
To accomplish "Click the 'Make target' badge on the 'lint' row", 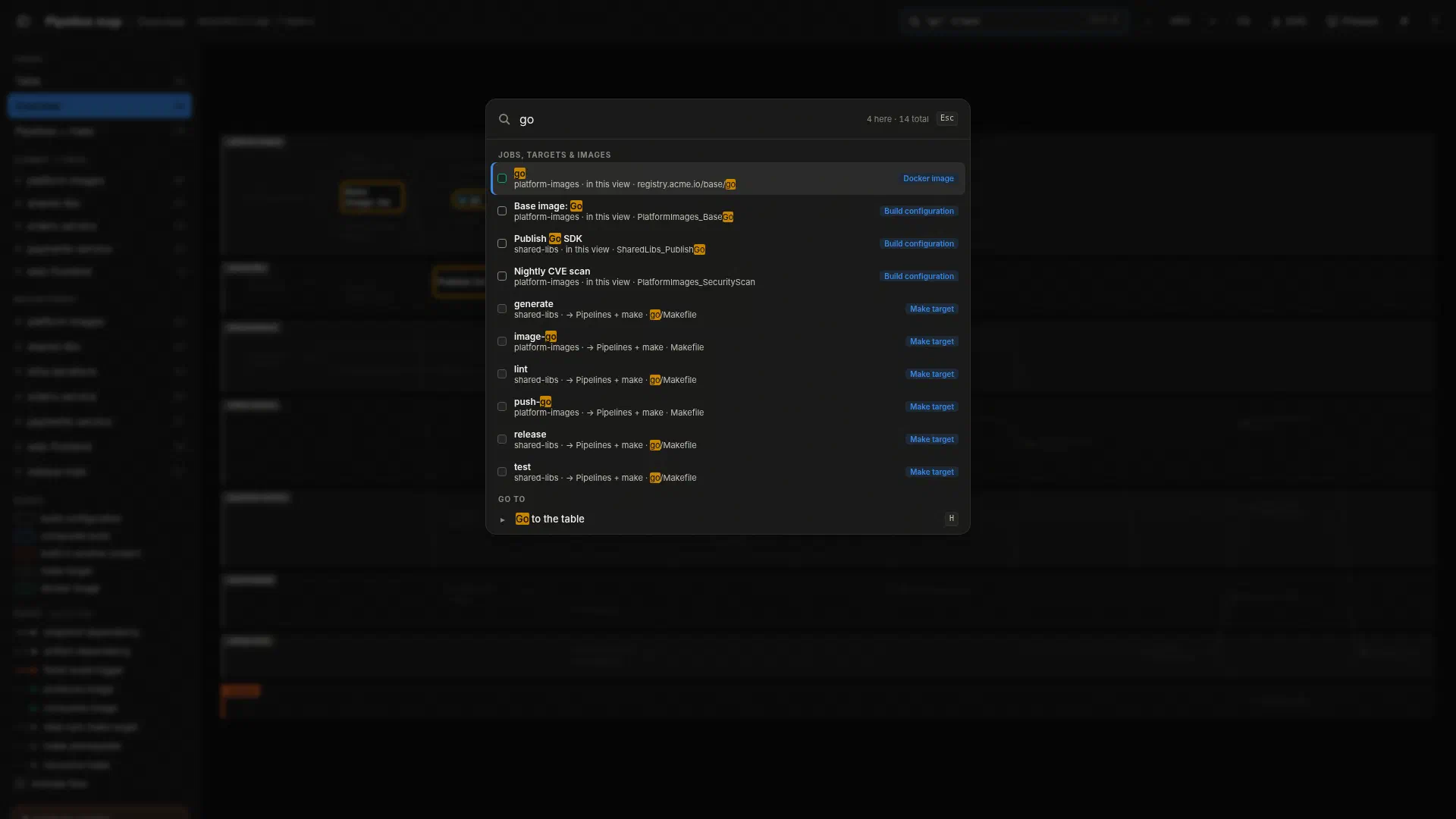I will tap(931, 374).
